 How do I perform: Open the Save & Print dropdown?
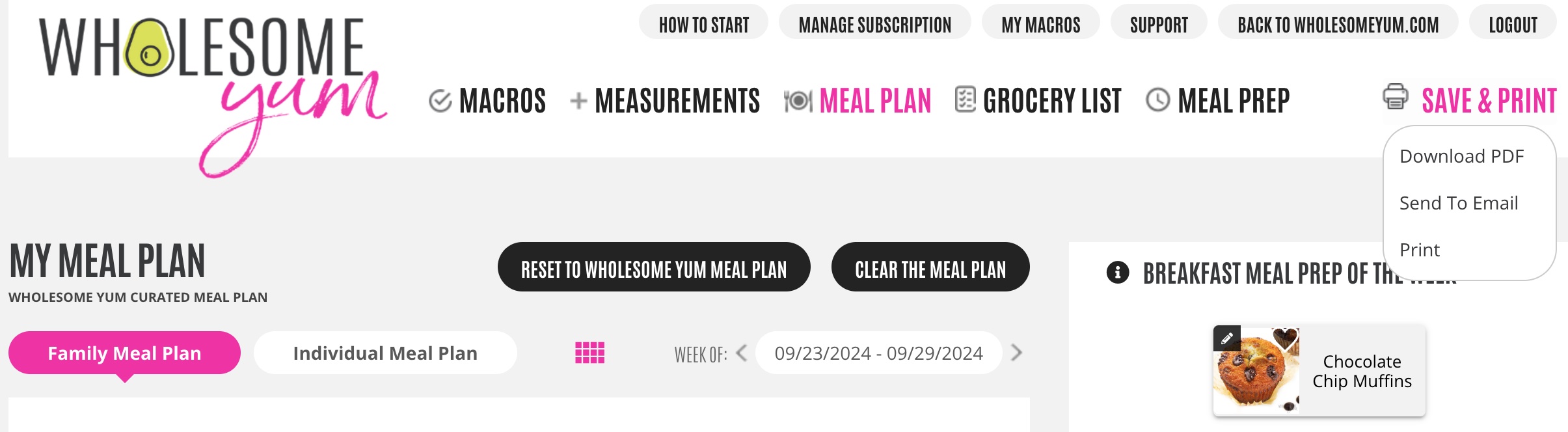1489,101
